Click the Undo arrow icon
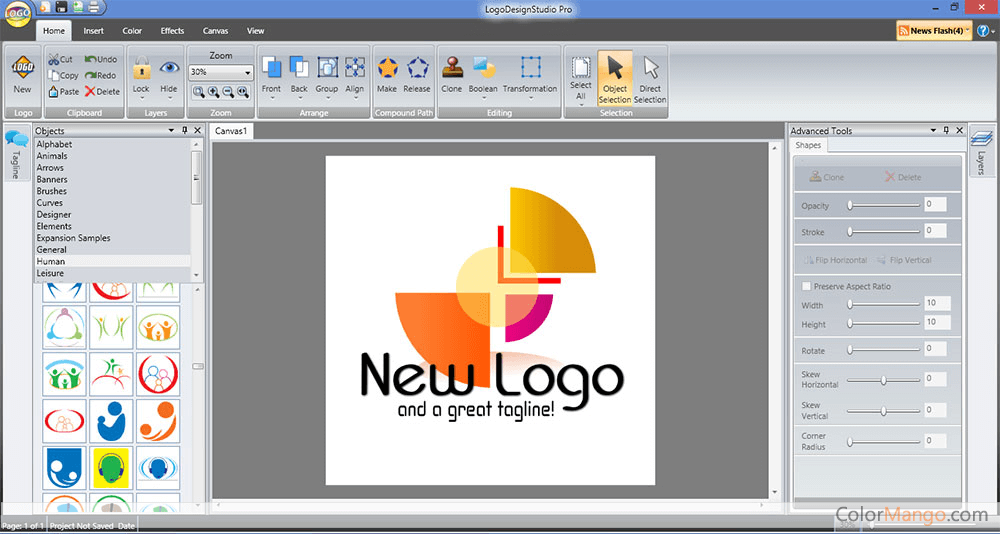1000x534 pixels. [90, 59]
